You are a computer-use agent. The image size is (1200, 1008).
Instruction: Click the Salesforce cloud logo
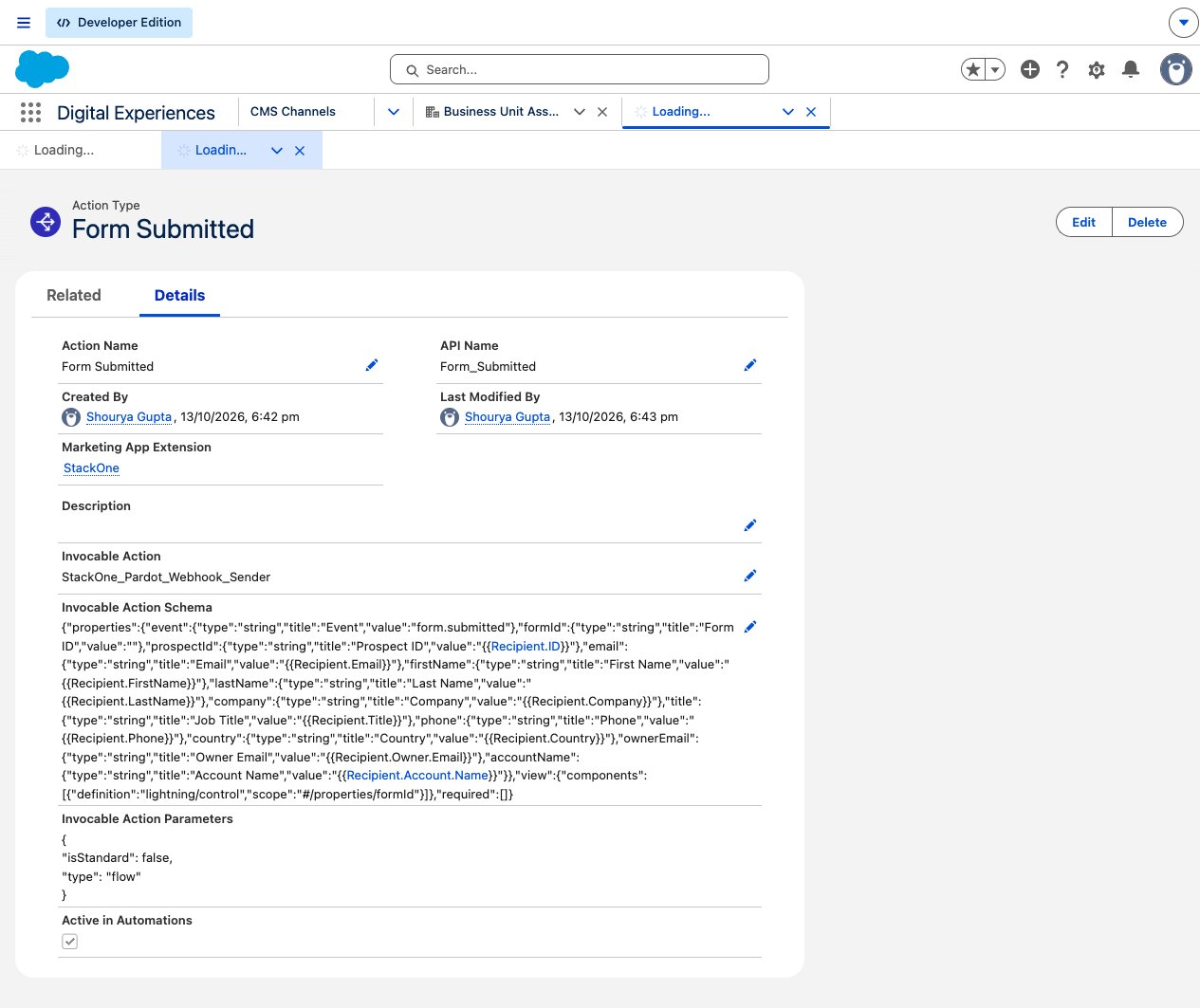click(x=43, y=69)
